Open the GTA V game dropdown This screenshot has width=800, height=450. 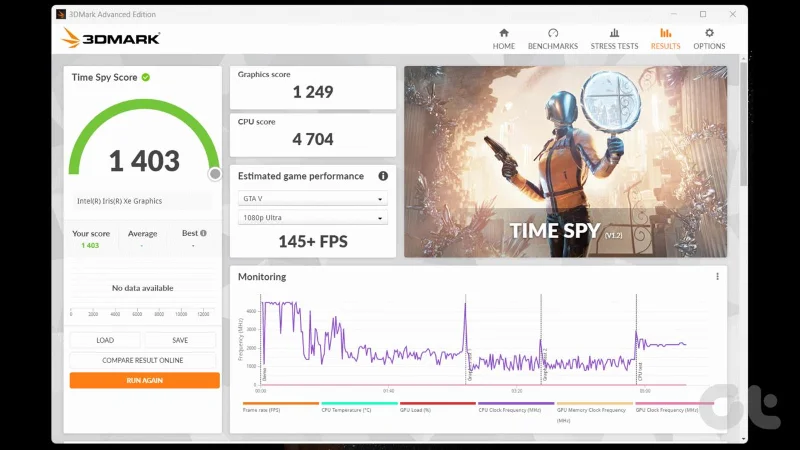coord(313,198)
